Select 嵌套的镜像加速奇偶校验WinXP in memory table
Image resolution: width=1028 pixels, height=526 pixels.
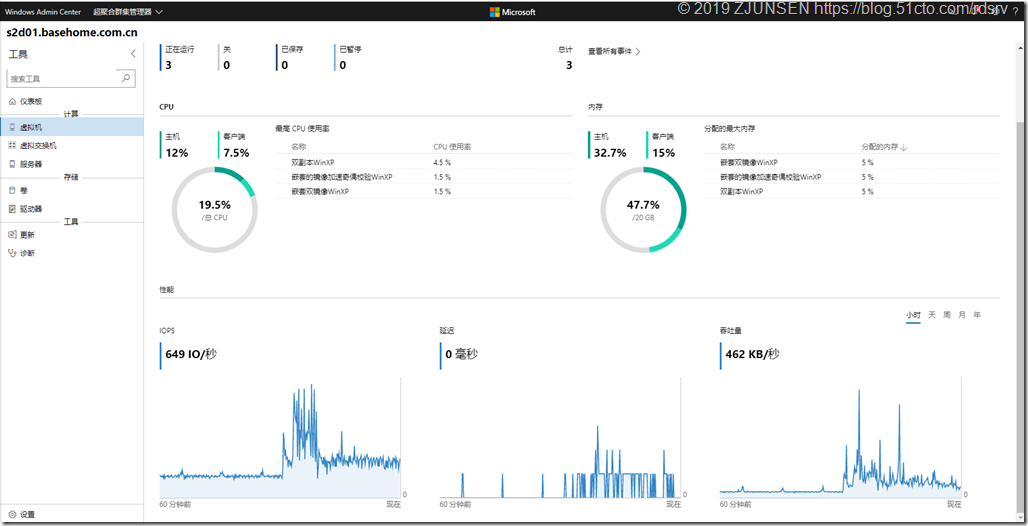point(851,177)
